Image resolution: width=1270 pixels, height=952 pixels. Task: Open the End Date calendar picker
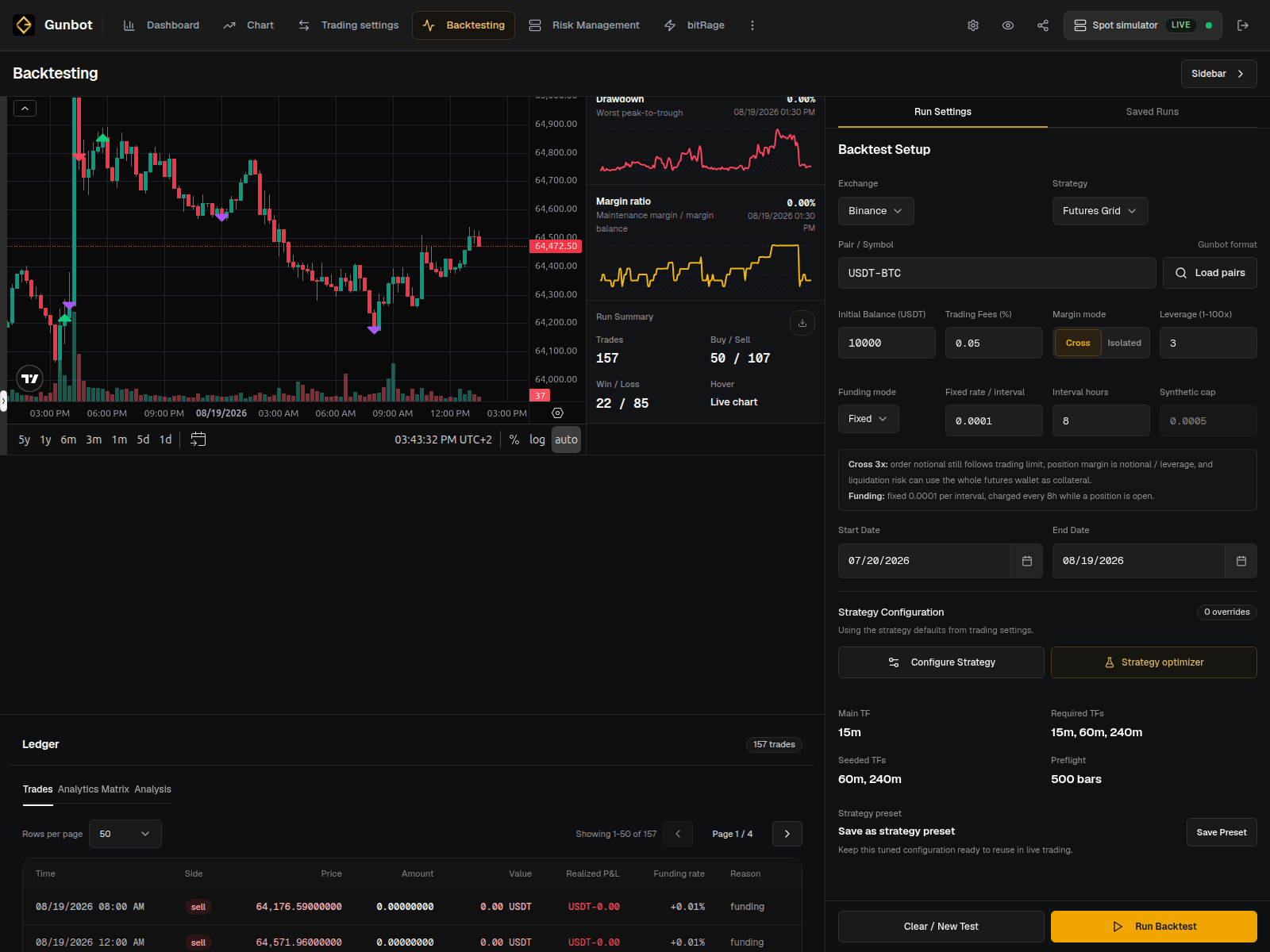coord(1241,561)
